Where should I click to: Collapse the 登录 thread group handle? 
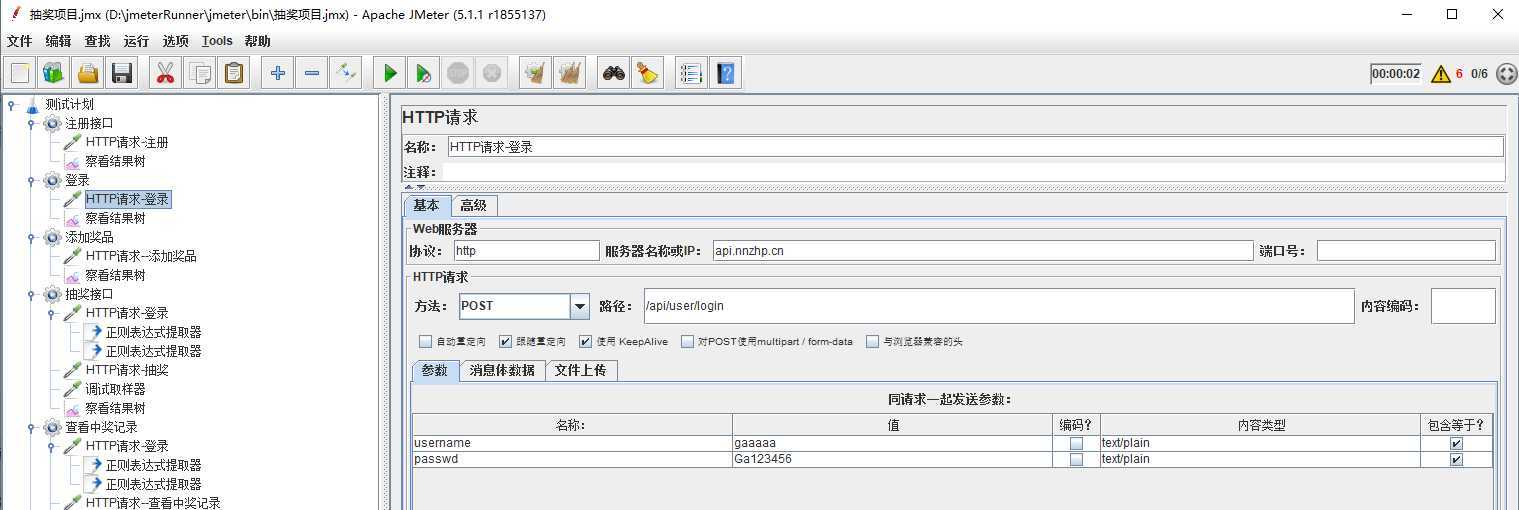(x=31, y=181)
